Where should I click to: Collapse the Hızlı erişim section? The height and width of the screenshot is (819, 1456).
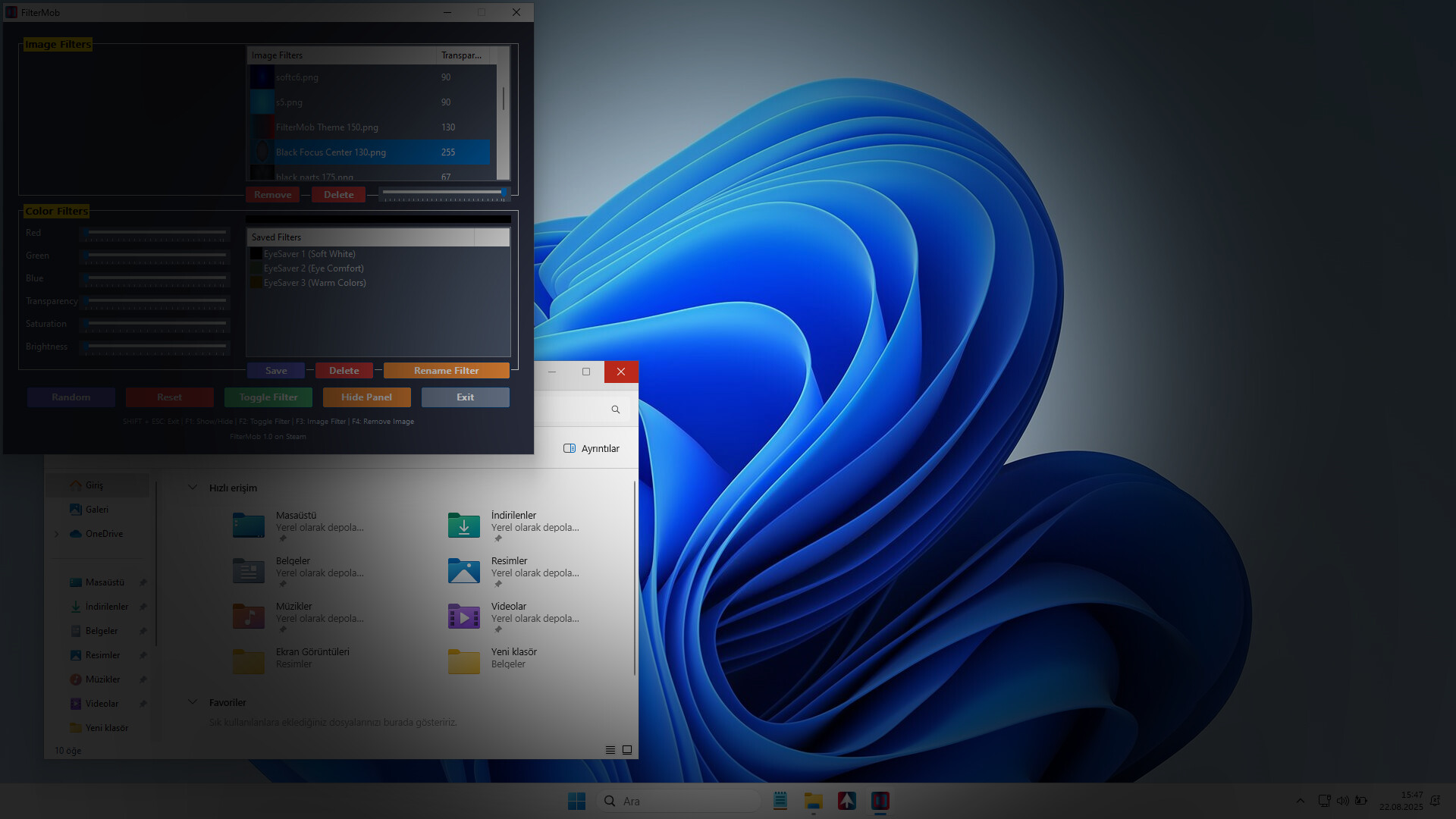point(192,488)
